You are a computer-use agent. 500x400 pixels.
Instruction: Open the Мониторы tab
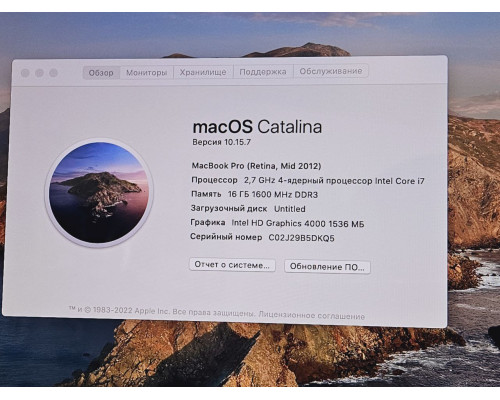(147, 73)
